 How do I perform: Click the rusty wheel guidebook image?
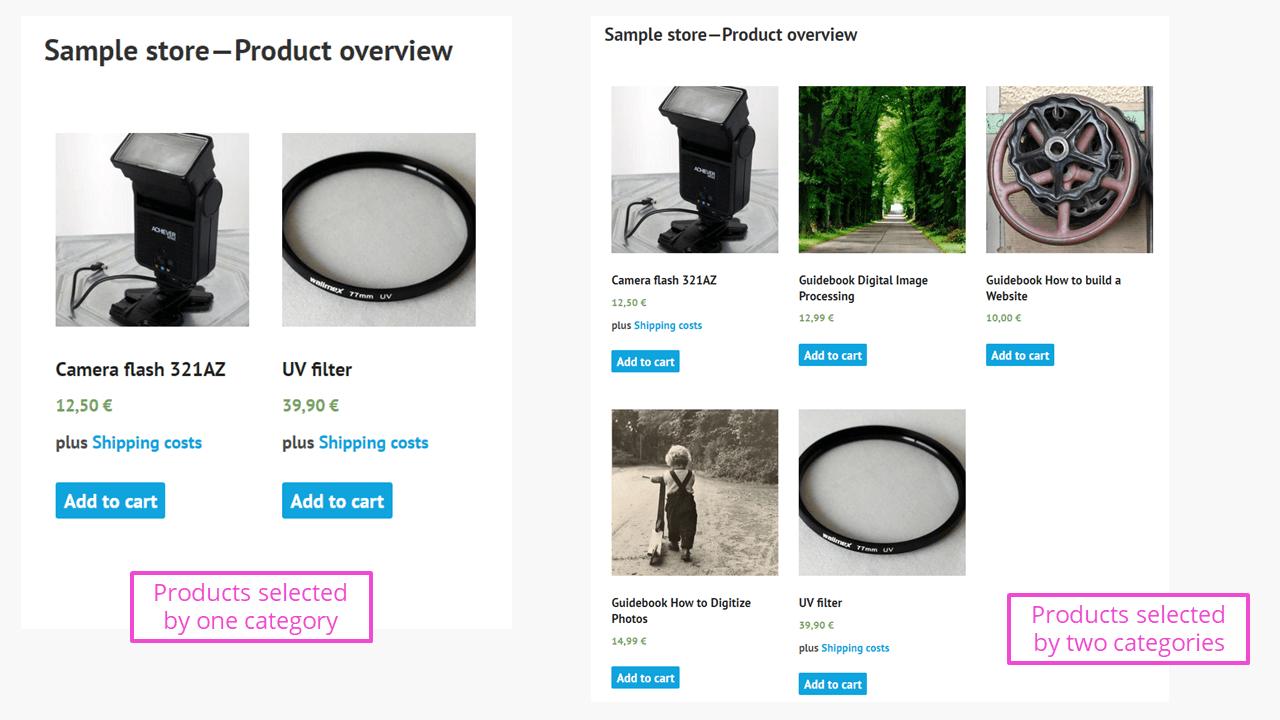tap(1069, 170)
